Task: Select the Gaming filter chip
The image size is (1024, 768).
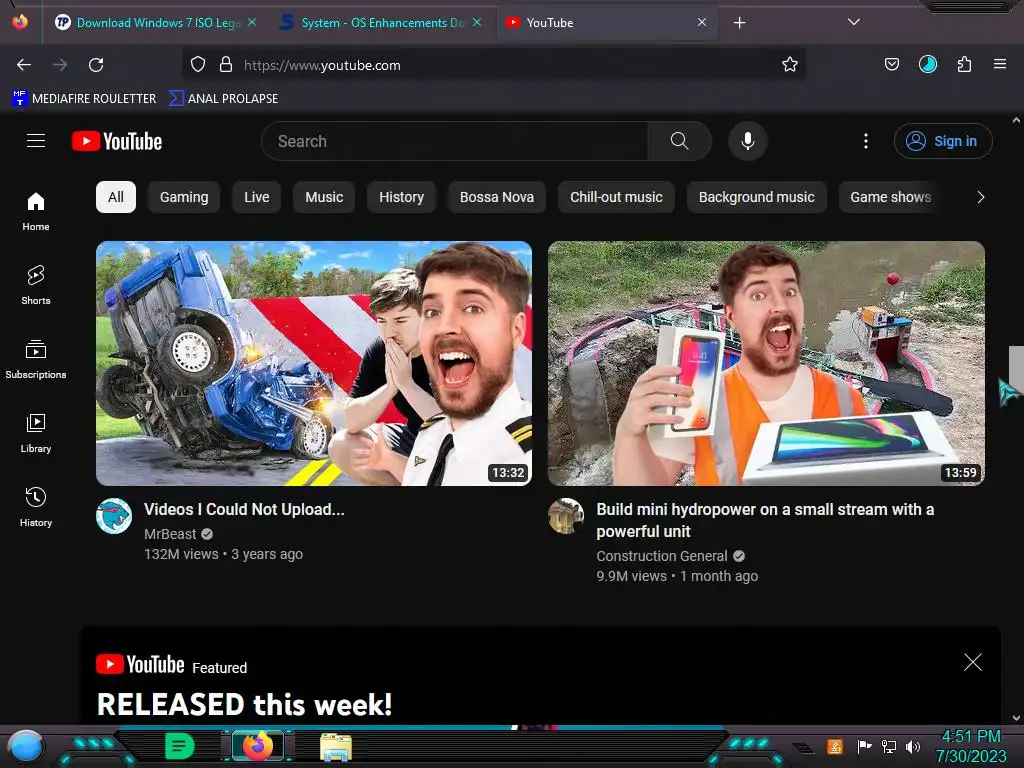Action: [184, 197]
